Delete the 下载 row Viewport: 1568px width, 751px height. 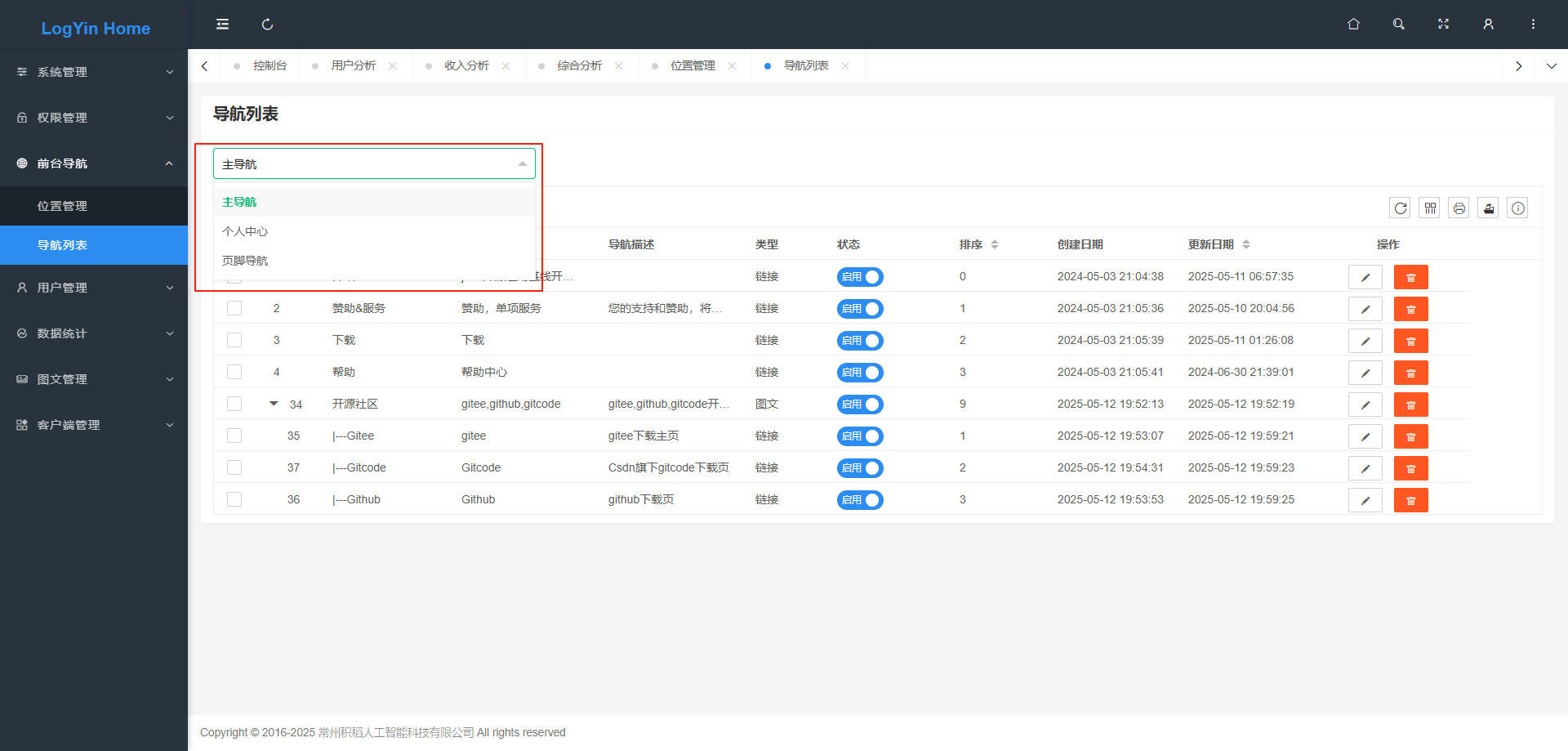pyautogui.click(x=1410, y=341)
